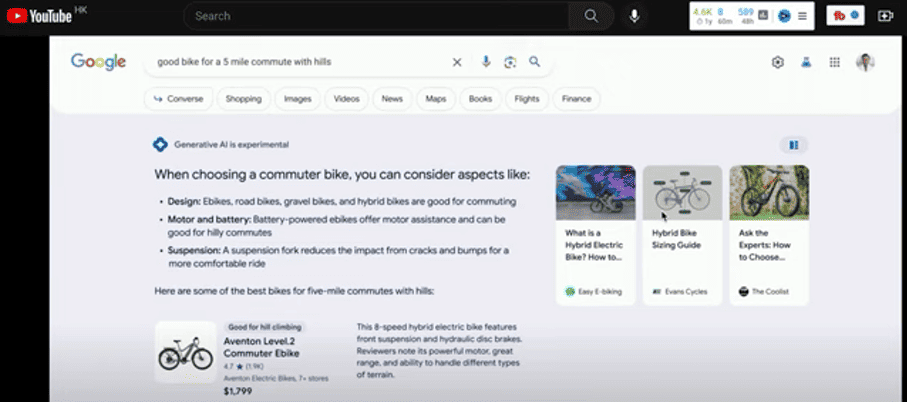Click the $1,799 price
This screenshot has height=402, width=907.
239,392
